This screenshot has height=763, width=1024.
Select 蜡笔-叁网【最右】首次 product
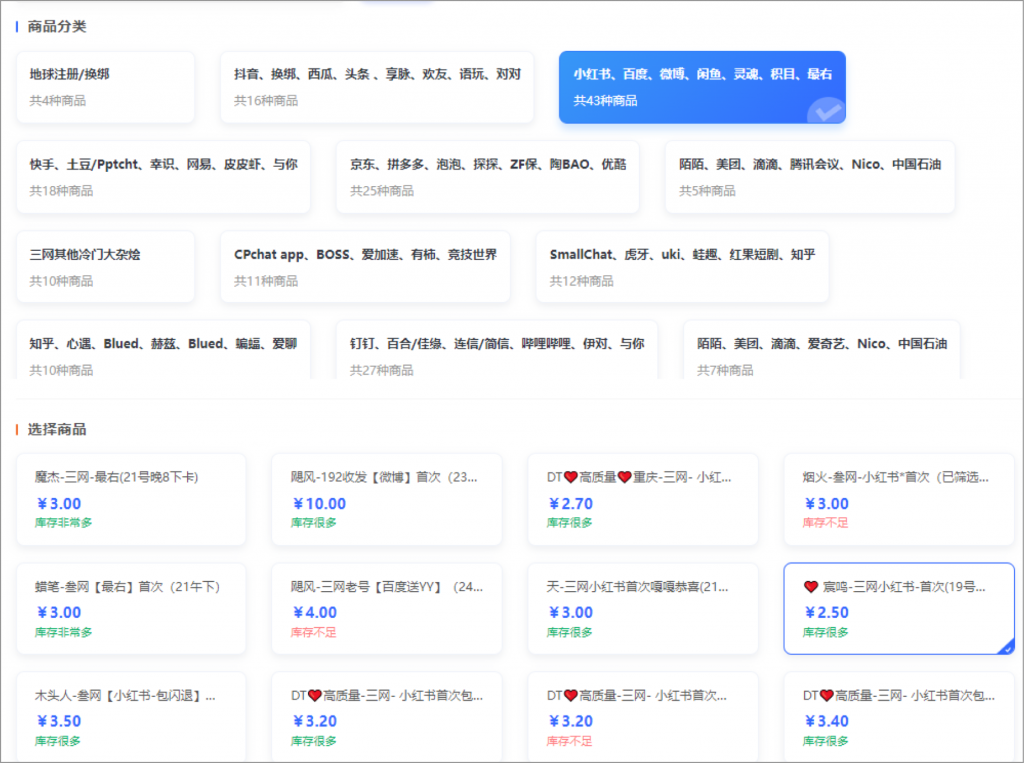131,608
